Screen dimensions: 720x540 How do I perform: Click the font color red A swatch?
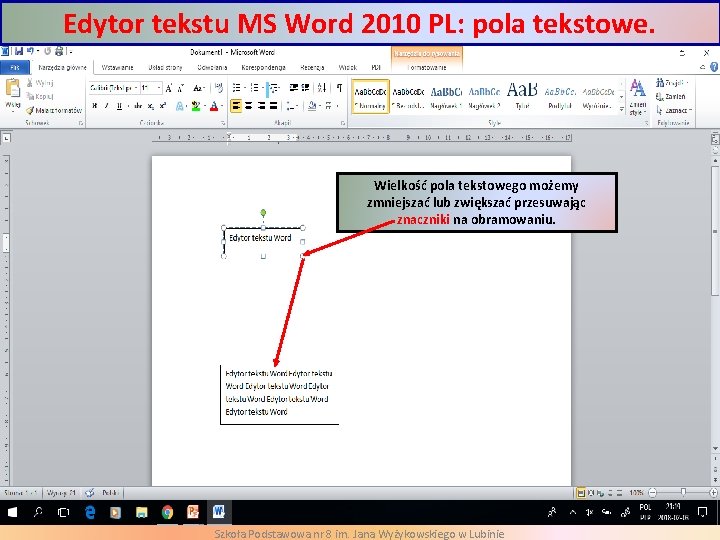(214, 106)
